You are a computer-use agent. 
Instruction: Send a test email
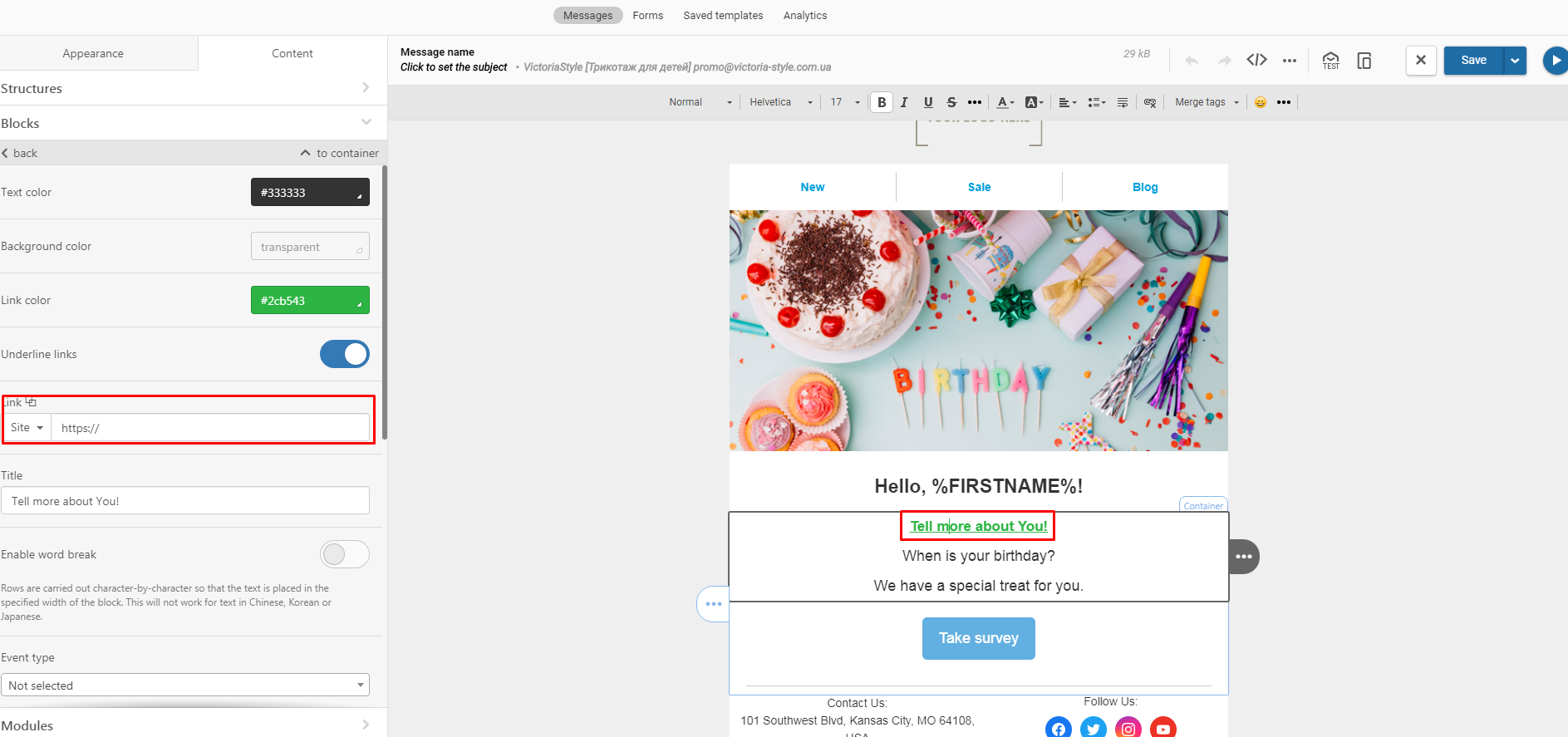1331,60
